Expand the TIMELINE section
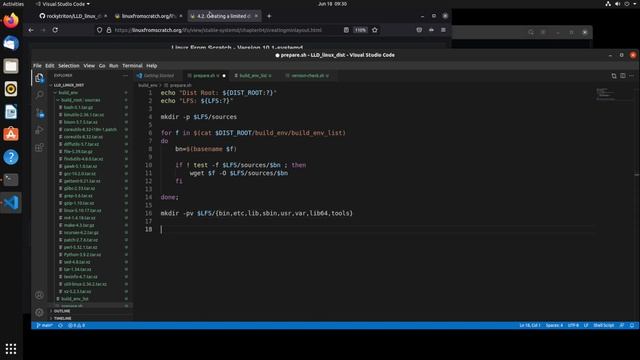The image size is (640, 360). click(62, 318)
